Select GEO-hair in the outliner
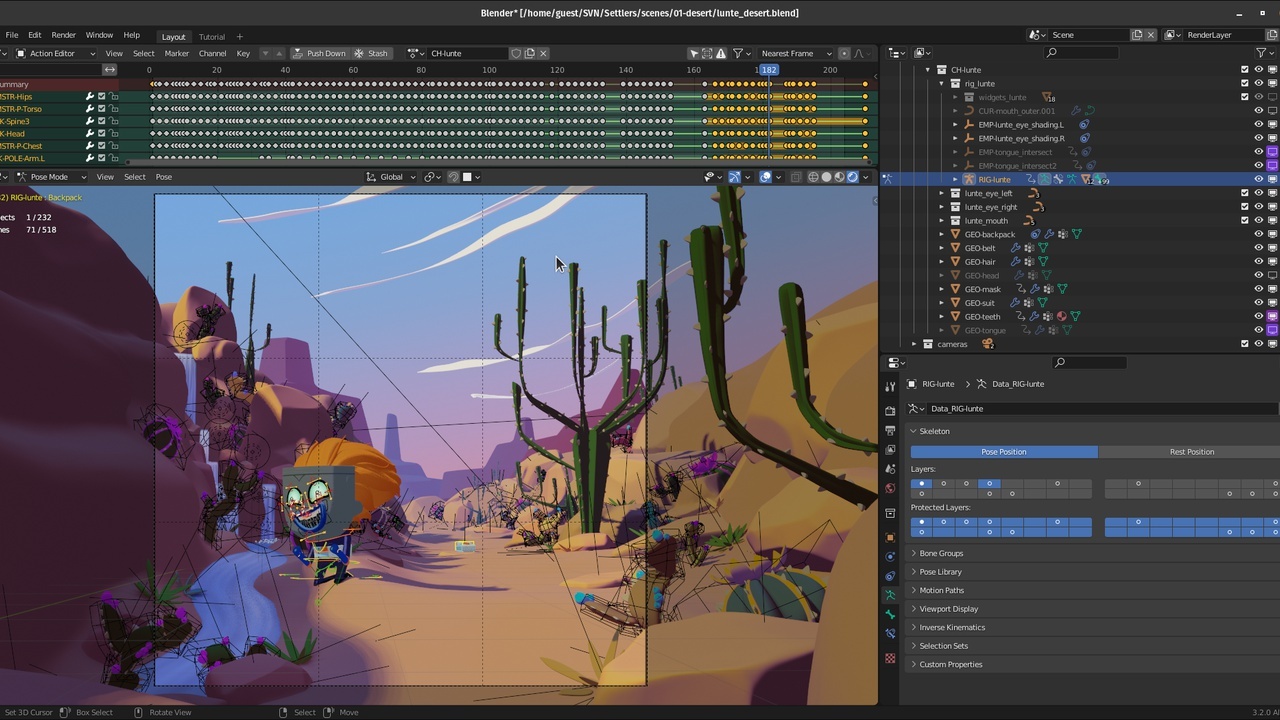 (x=980, y=262)
